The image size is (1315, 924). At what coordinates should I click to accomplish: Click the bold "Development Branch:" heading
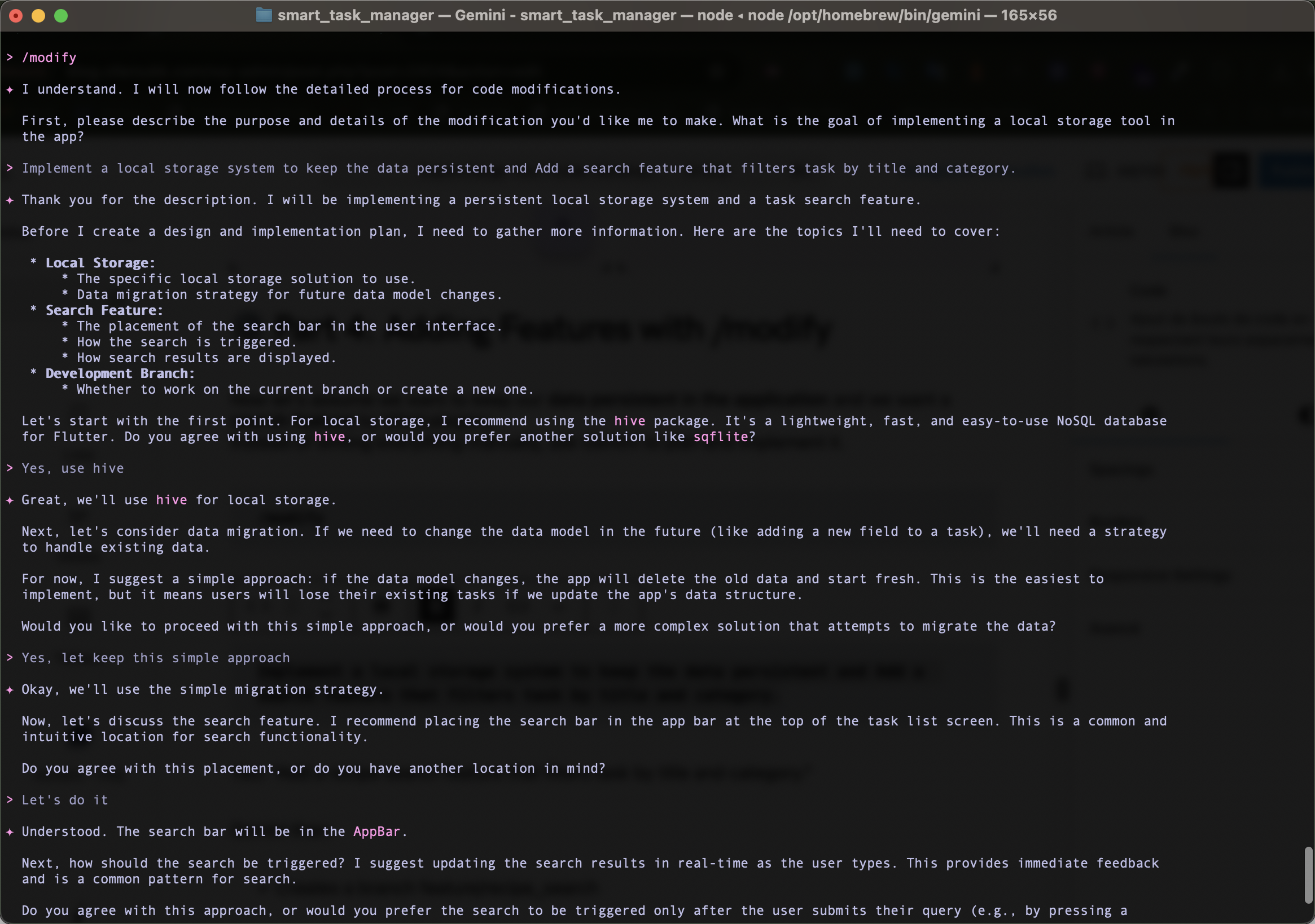pyautogui.click(x=120, y=373)
